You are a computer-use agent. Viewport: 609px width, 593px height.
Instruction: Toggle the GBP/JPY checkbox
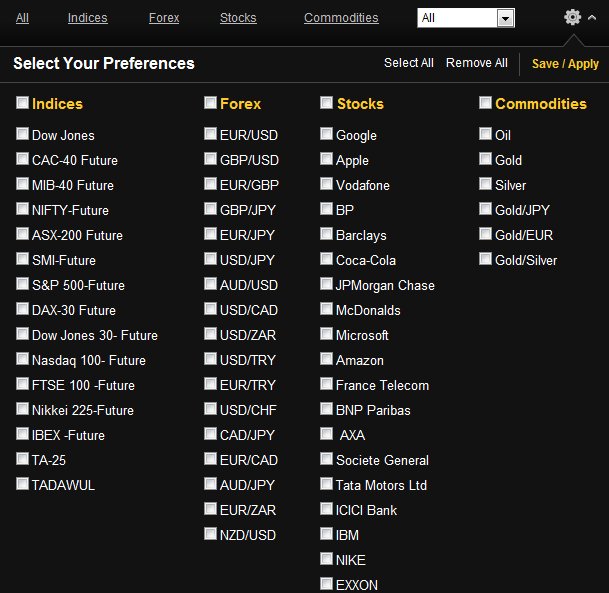pyautogui.click(x=211, y=209)
